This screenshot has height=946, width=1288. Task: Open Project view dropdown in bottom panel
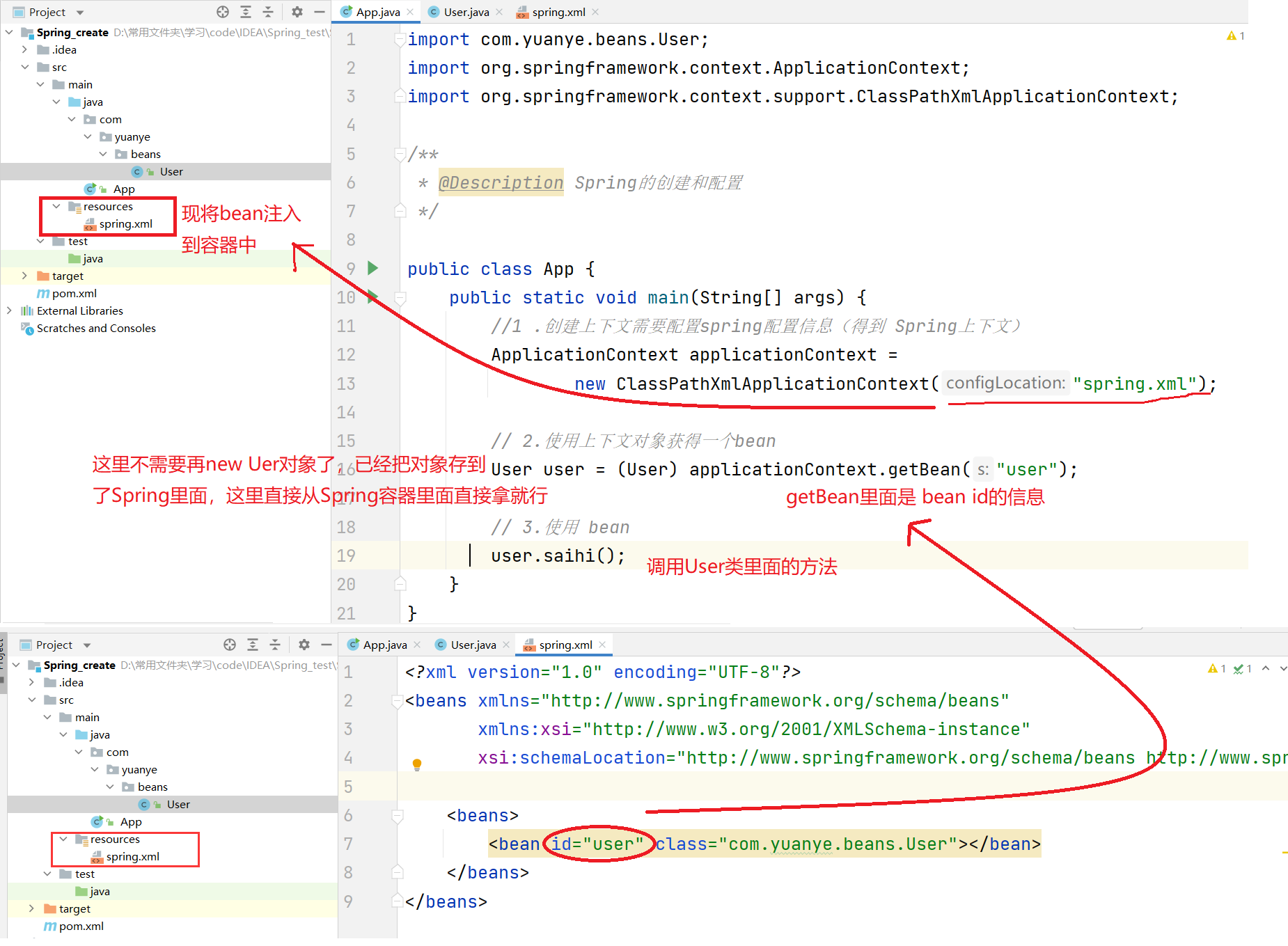(x=87, y=645)
